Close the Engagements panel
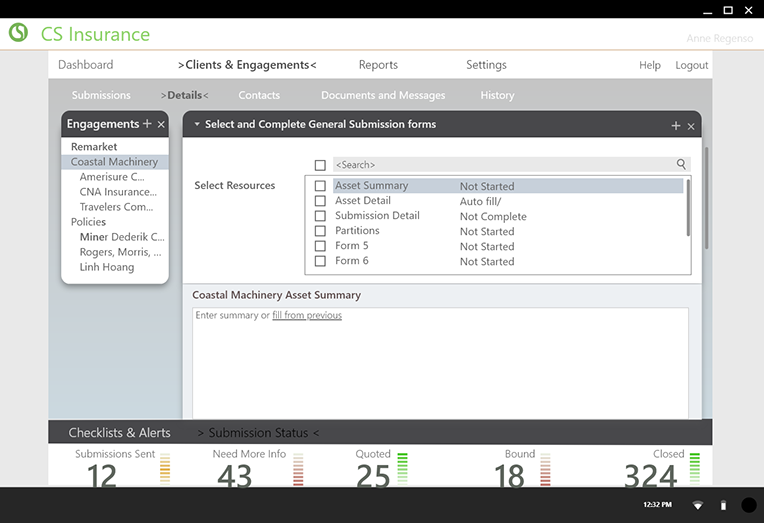The height and width of the screenshot is (523, 764). click(161, 125)
